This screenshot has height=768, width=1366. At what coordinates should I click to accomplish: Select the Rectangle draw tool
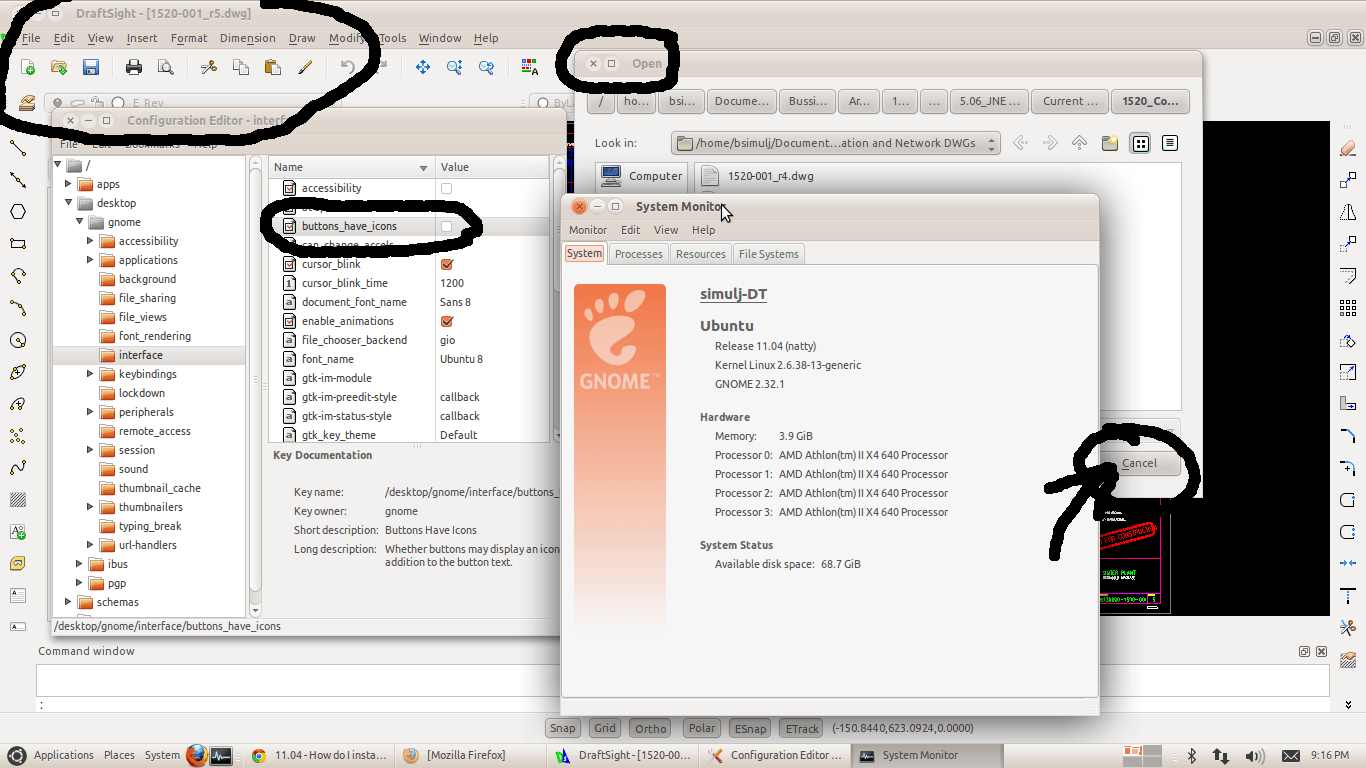pos(18,243)
